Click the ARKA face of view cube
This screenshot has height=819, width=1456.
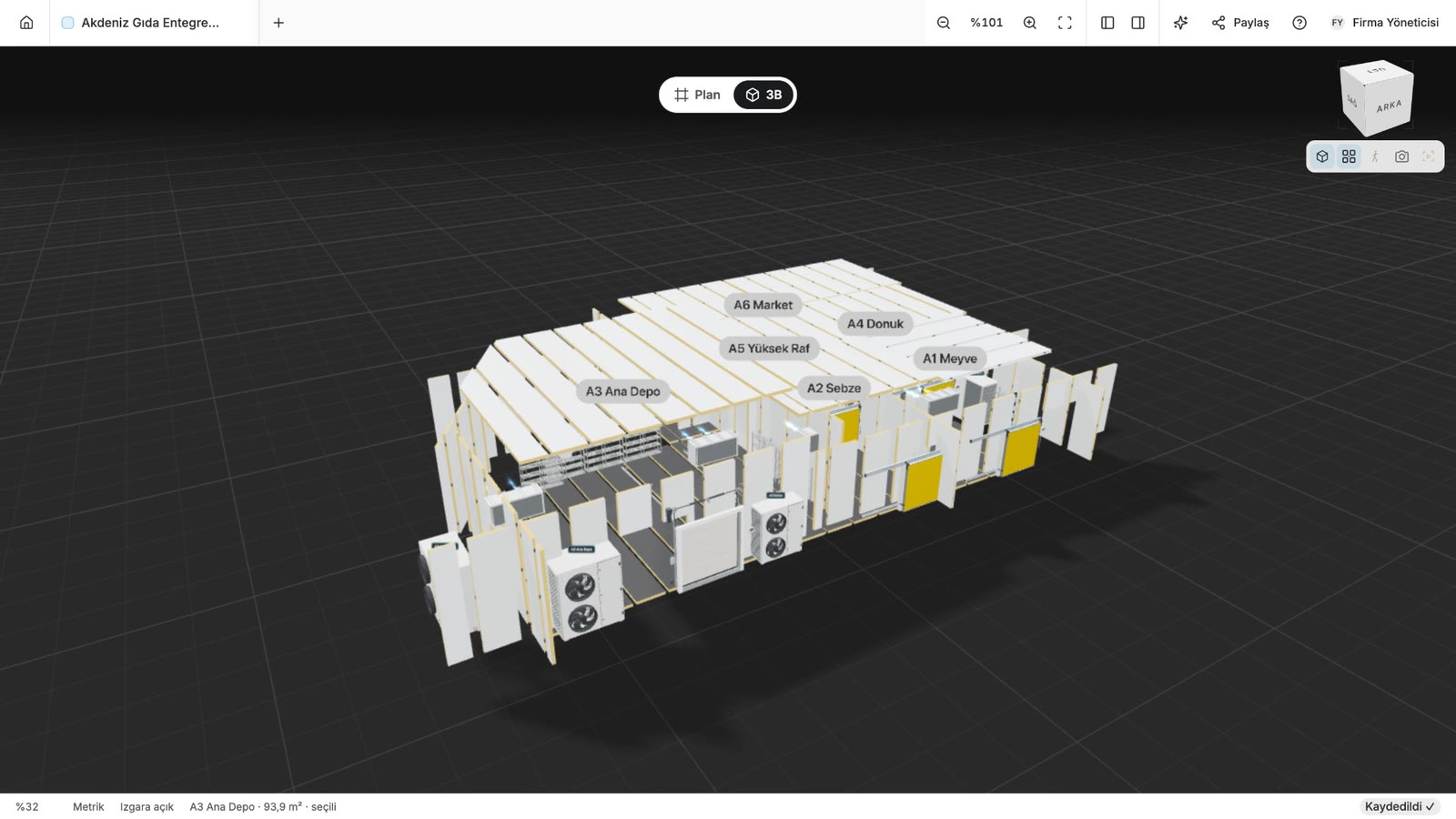(1389, 106)
